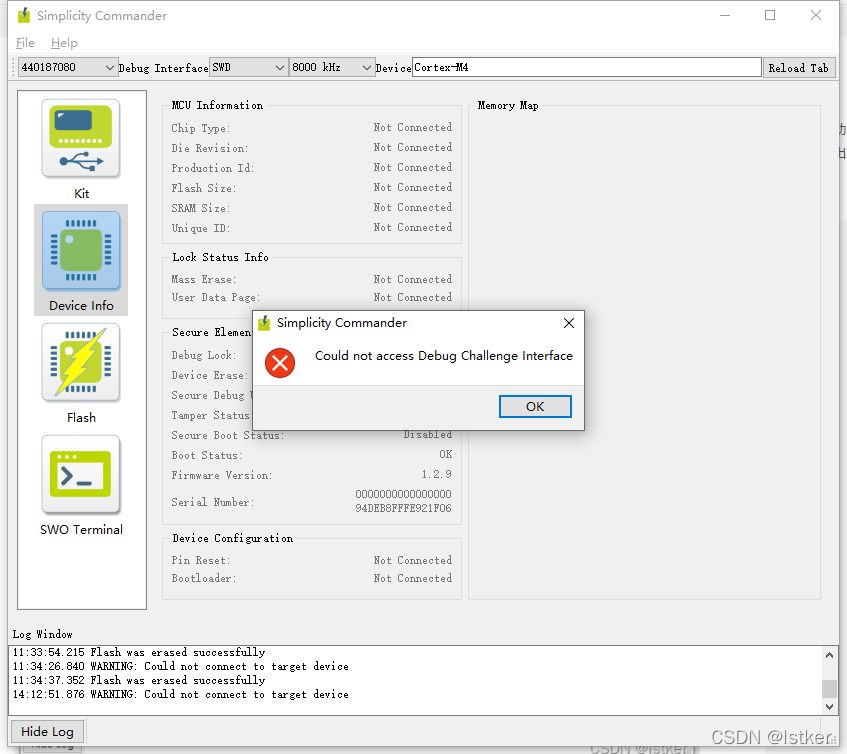Open the Help menu
847x754 pixels.
(x=64, y=43)
